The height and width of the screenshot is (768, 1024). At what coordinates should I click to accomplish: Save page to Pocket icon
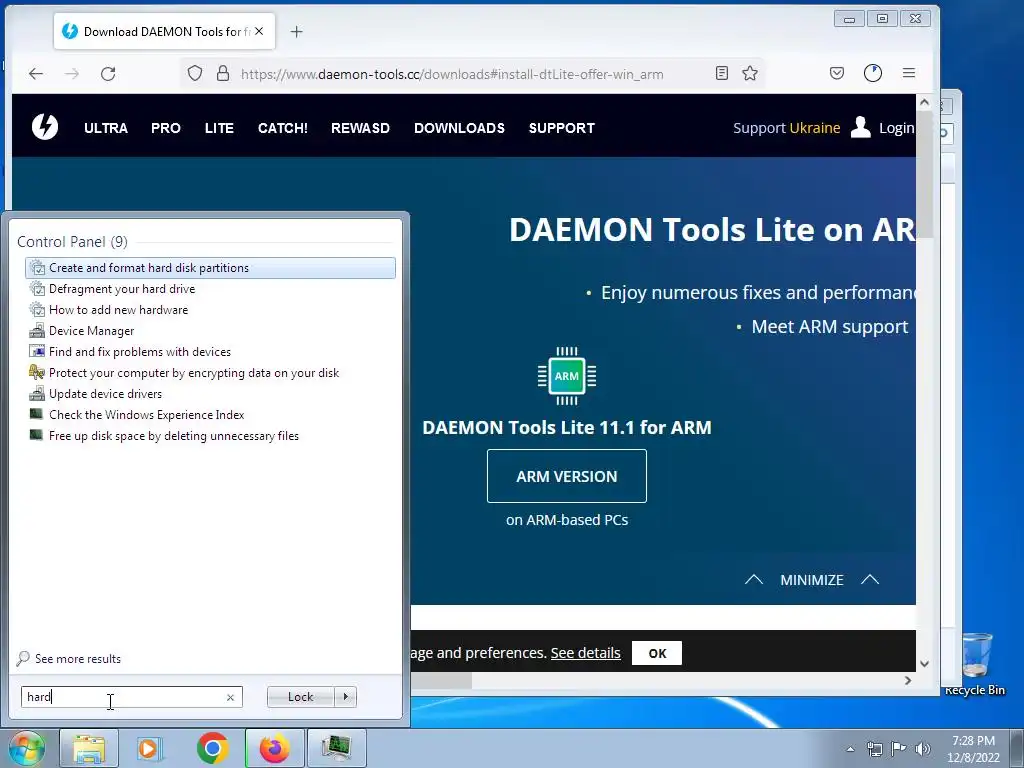click(837, 73)
